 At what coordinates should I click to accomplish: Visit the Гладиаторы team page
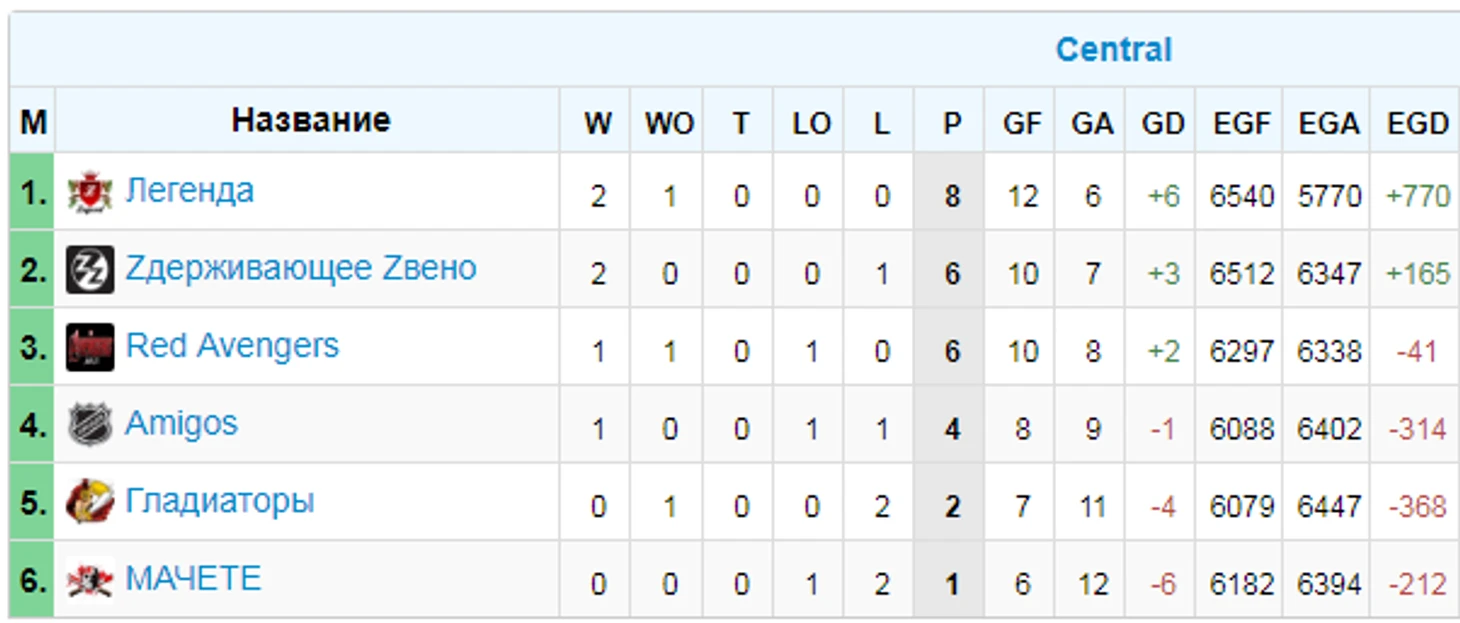tap(219, 501)
